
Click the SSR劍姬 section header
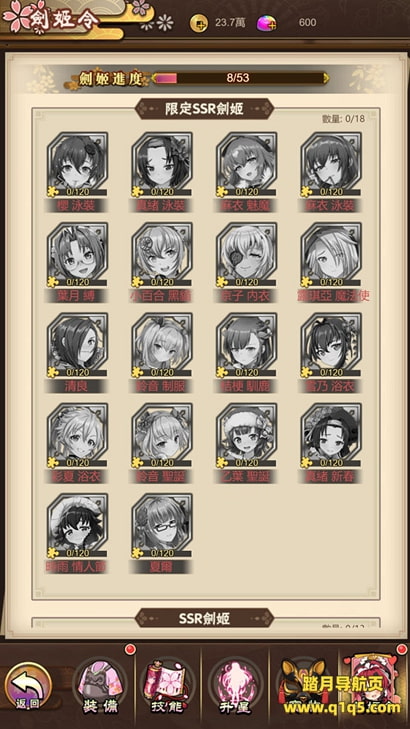(205, 618)
